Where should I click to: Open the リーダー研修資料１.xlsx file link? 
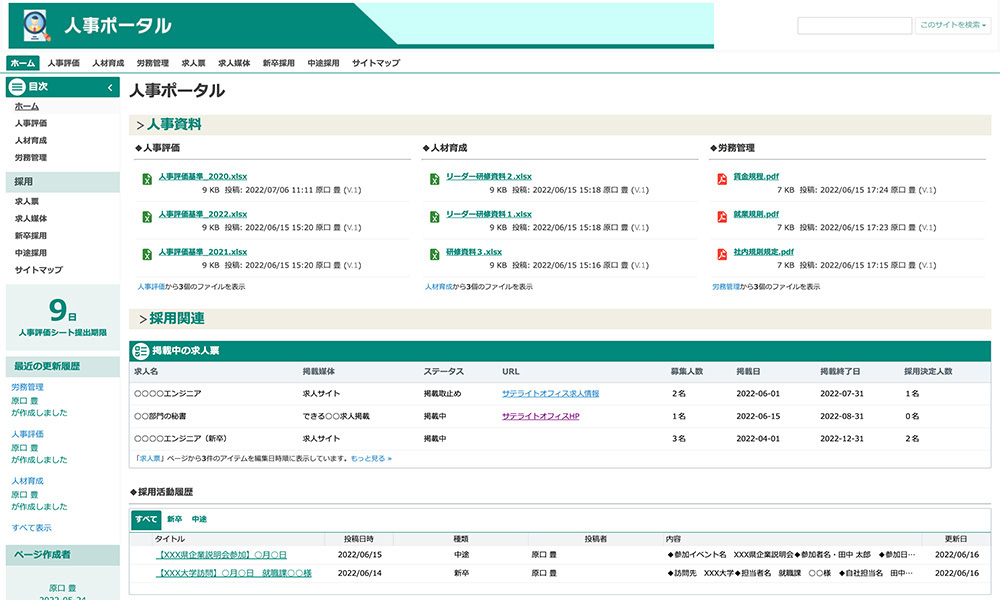click(489, 214)
